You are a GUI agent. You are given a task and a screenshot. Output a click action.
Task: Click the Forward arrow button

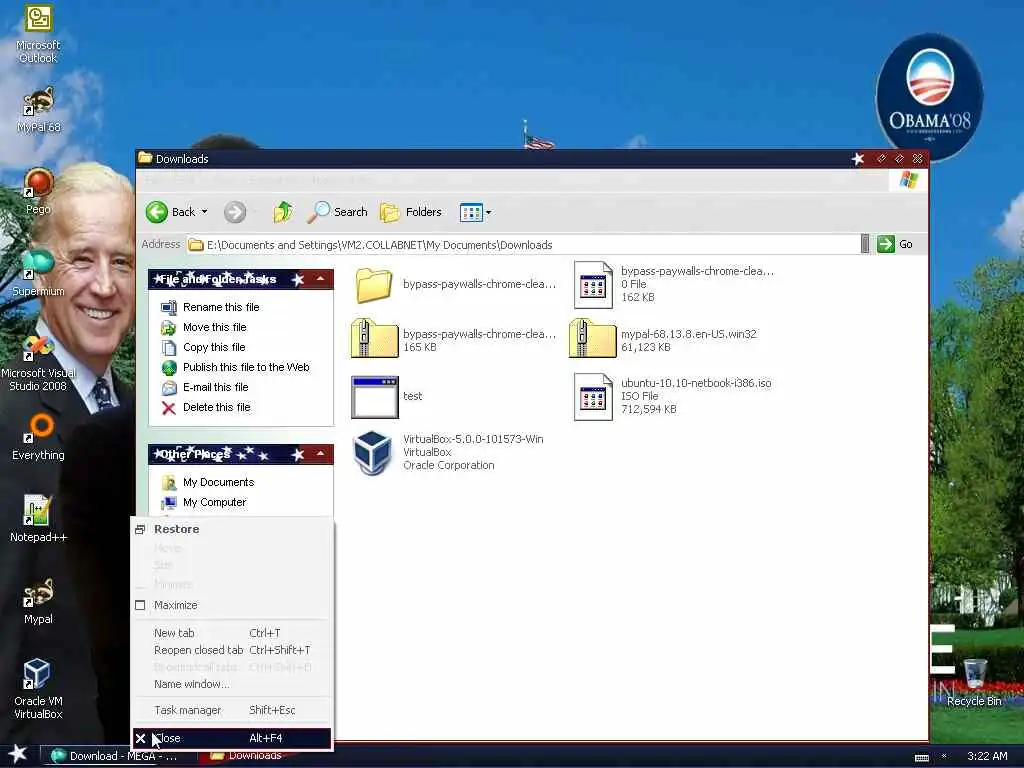235,212
